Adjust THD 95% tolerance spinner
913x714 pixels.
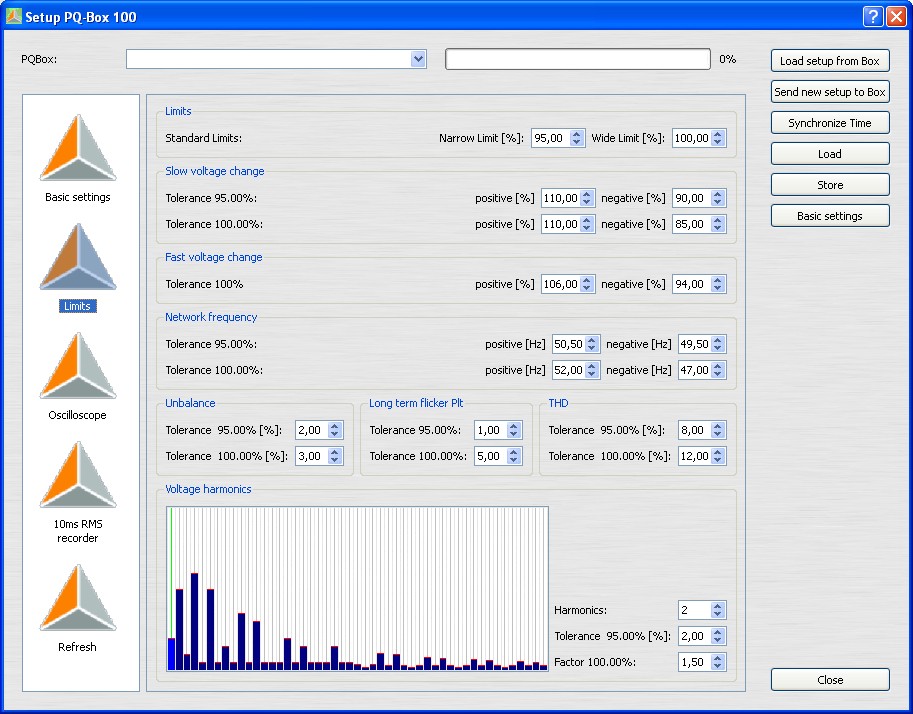(x=717, y=430)
